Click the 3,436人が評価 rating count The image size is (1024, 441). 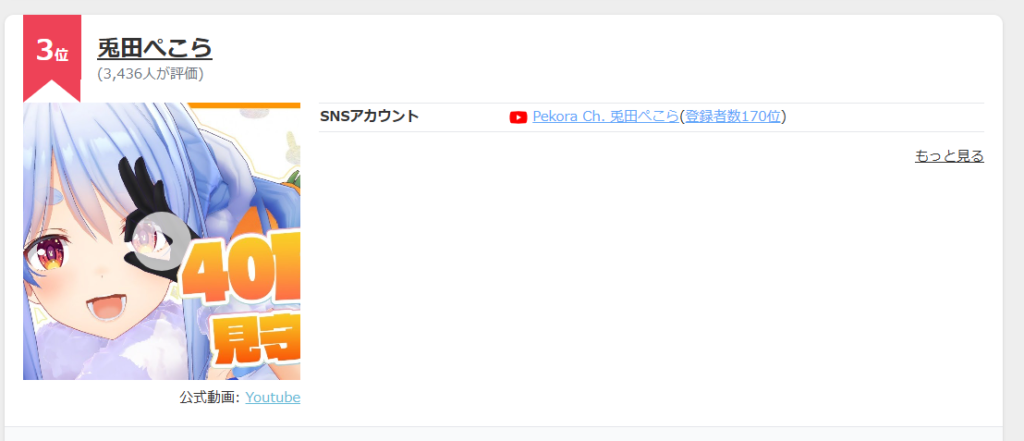click(x=151, y=74)
